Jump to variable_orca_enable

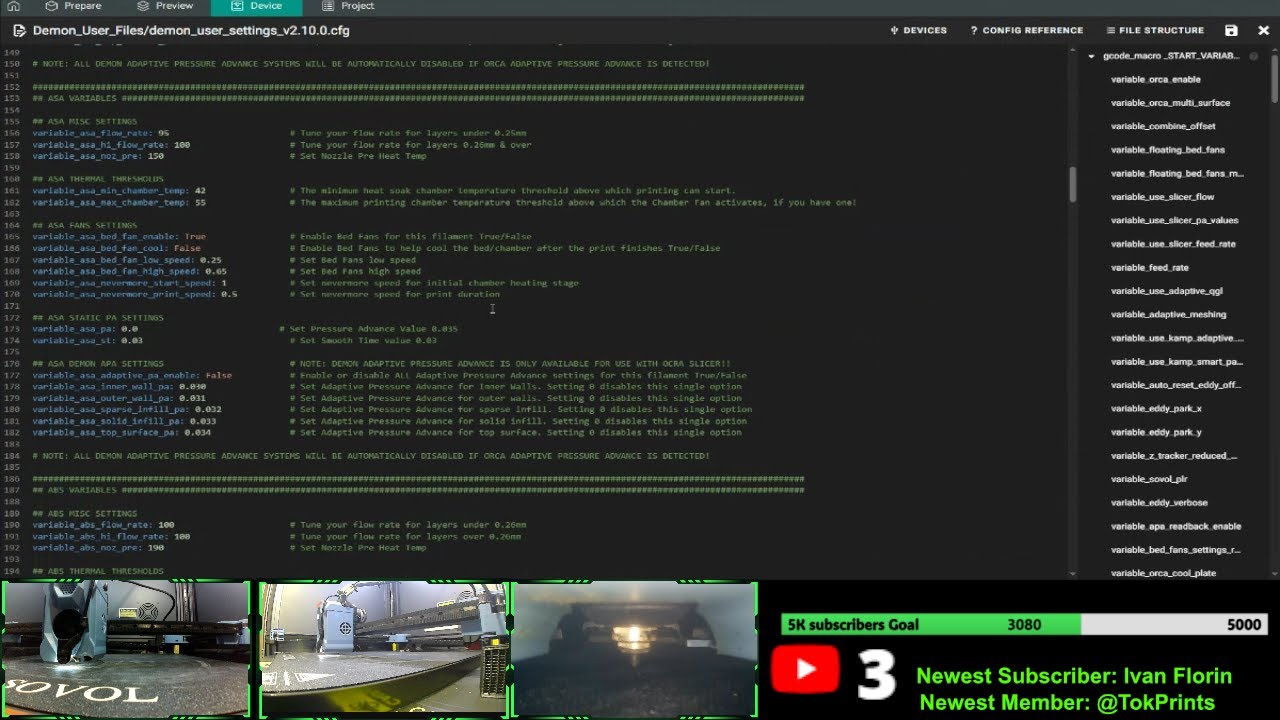point(1155,79)
